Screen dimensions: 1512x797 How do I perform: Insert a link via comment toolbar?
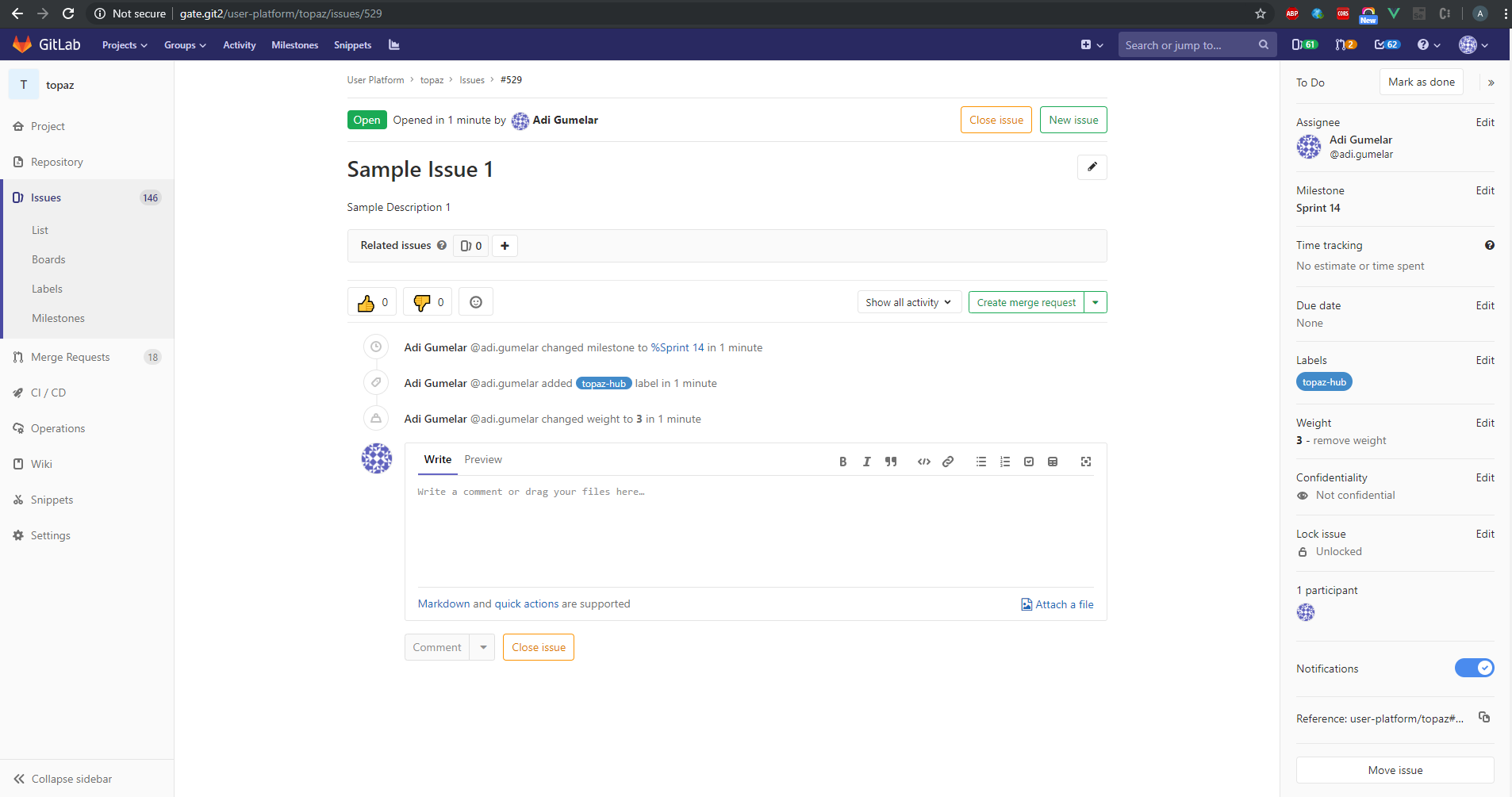pos(948,462)
